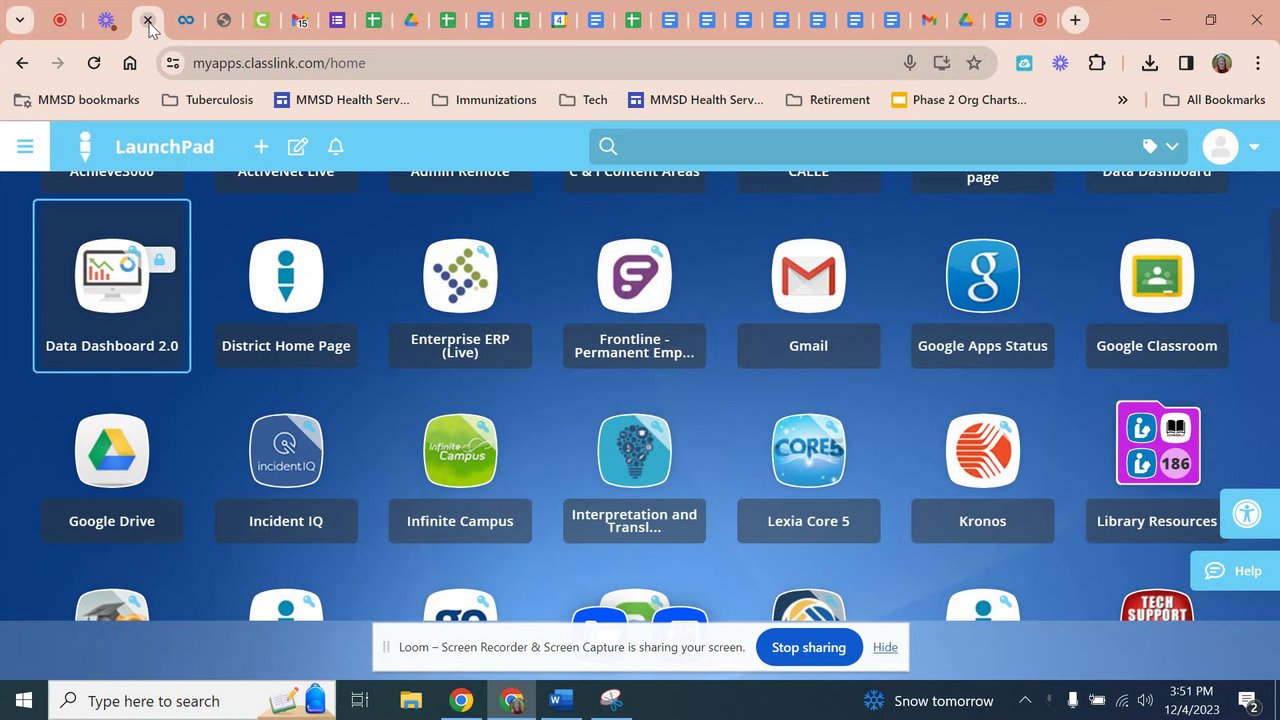
Task: Open the Windows Start menu
Action: [24, 700]
